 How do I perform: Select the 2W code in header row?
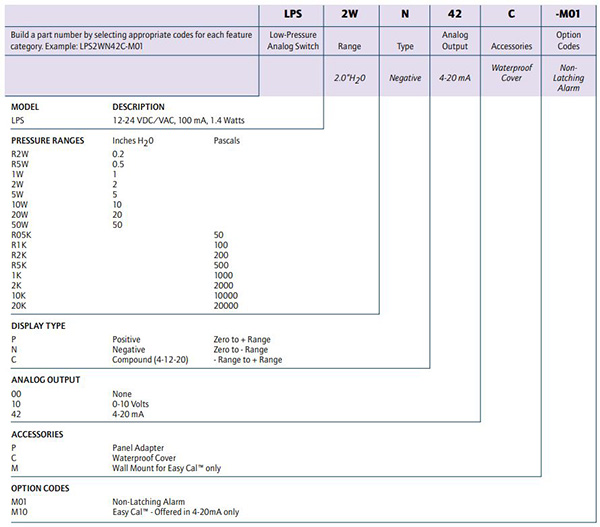tap(349, 17)
